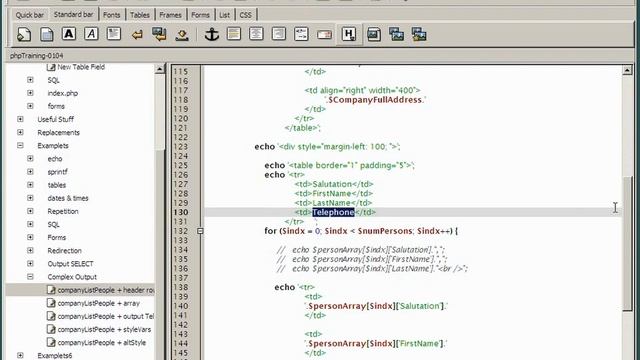Click the tree panel scroll-up arrow
Image resolution: width=640 pixels, height=360 pixels.
(x=160, y=69)
